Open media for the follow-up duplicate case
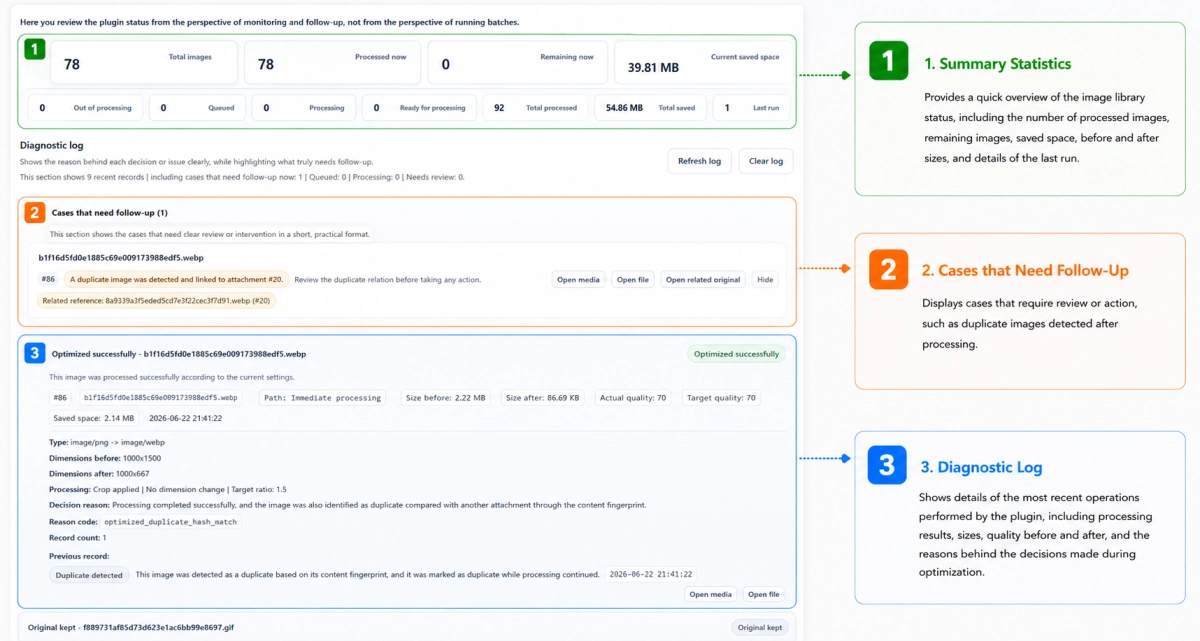1200x641 pixels. 578,280
